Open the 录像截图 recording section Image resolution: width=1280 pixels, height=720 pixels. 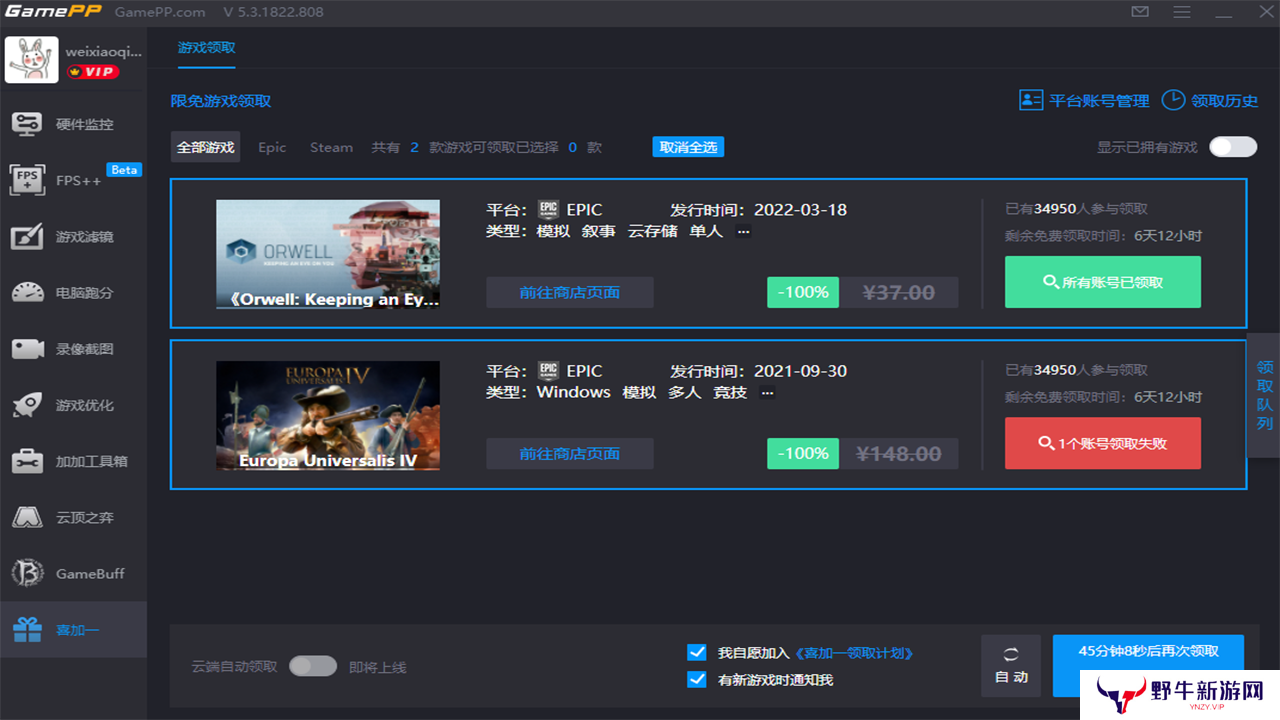73,349
